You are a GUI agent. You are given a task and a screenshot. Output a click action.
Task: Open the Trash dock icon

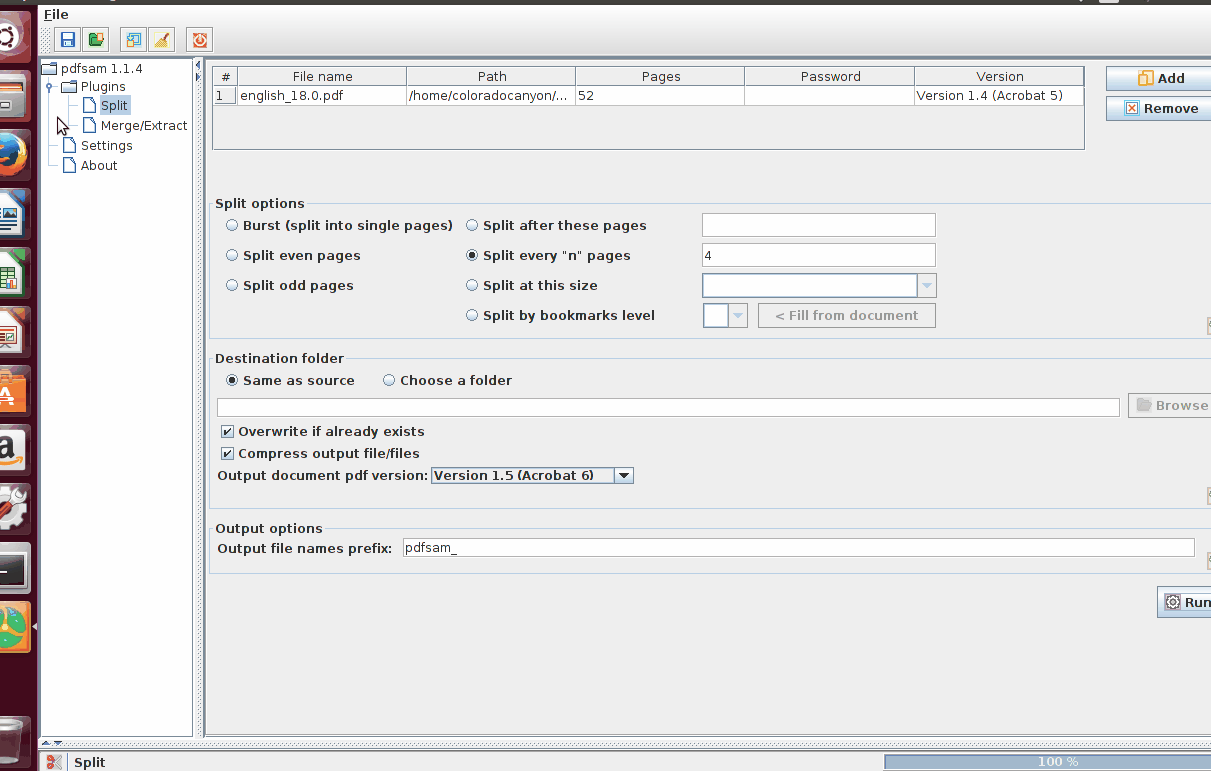pyautogui.click(x=12, y=741)
